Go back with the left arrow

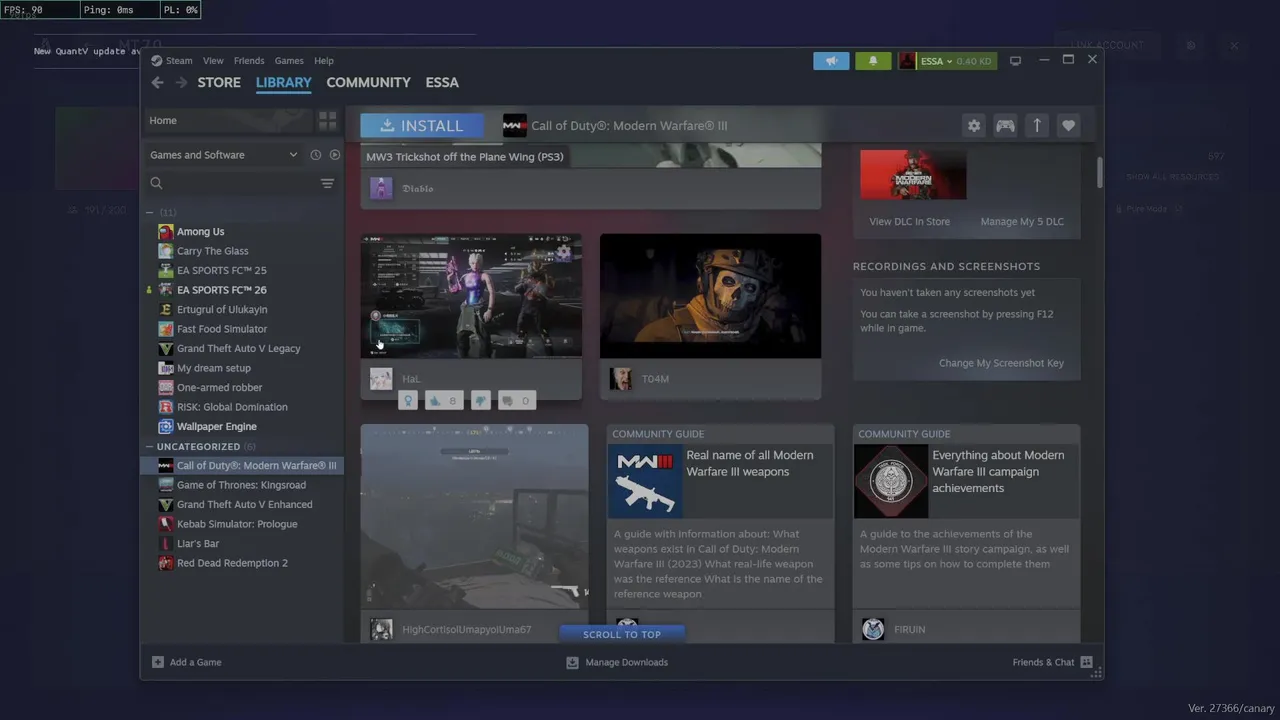click(x=157, y=83)
